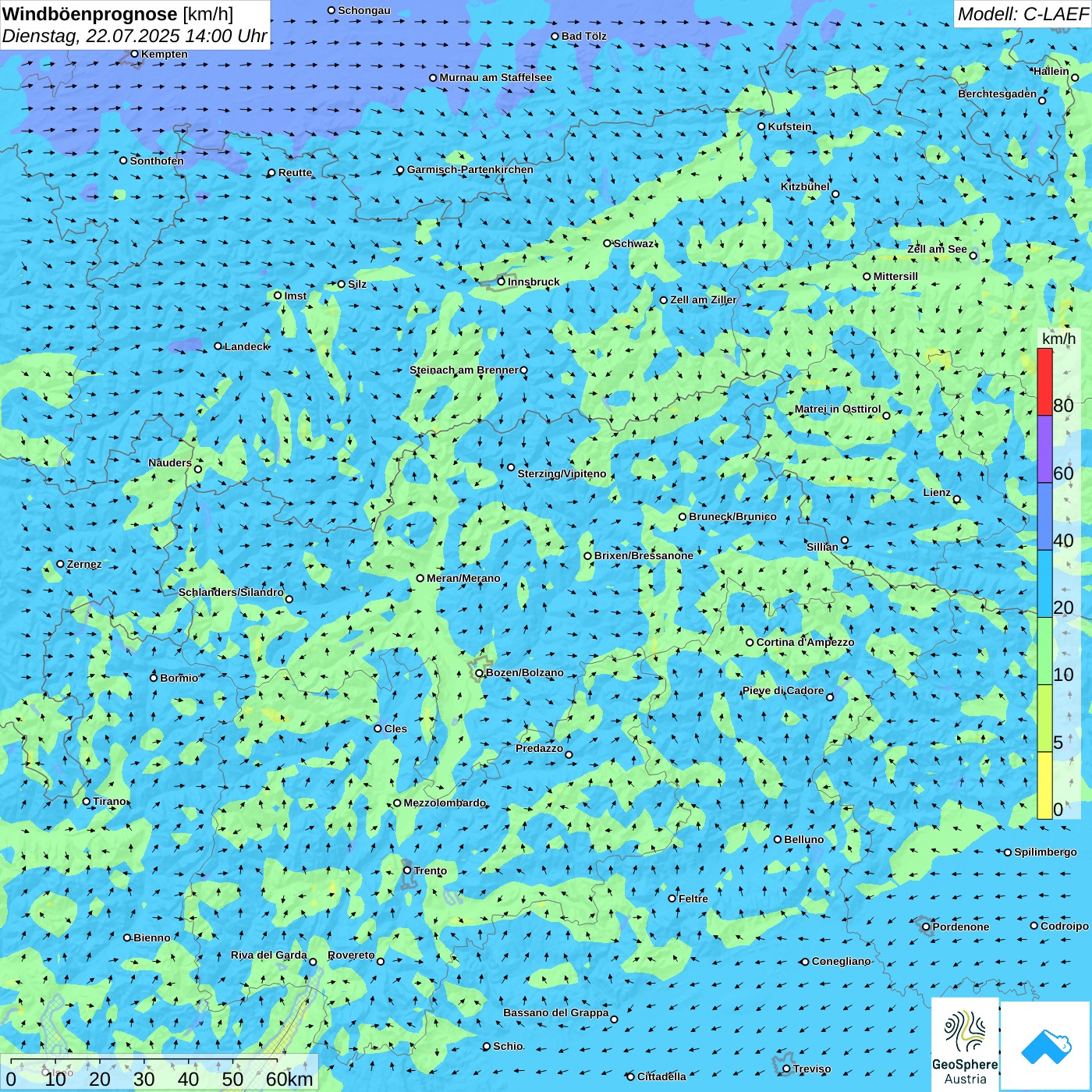
Task: Select the Matrei in Osttirol label
Action: coord(838,409)
